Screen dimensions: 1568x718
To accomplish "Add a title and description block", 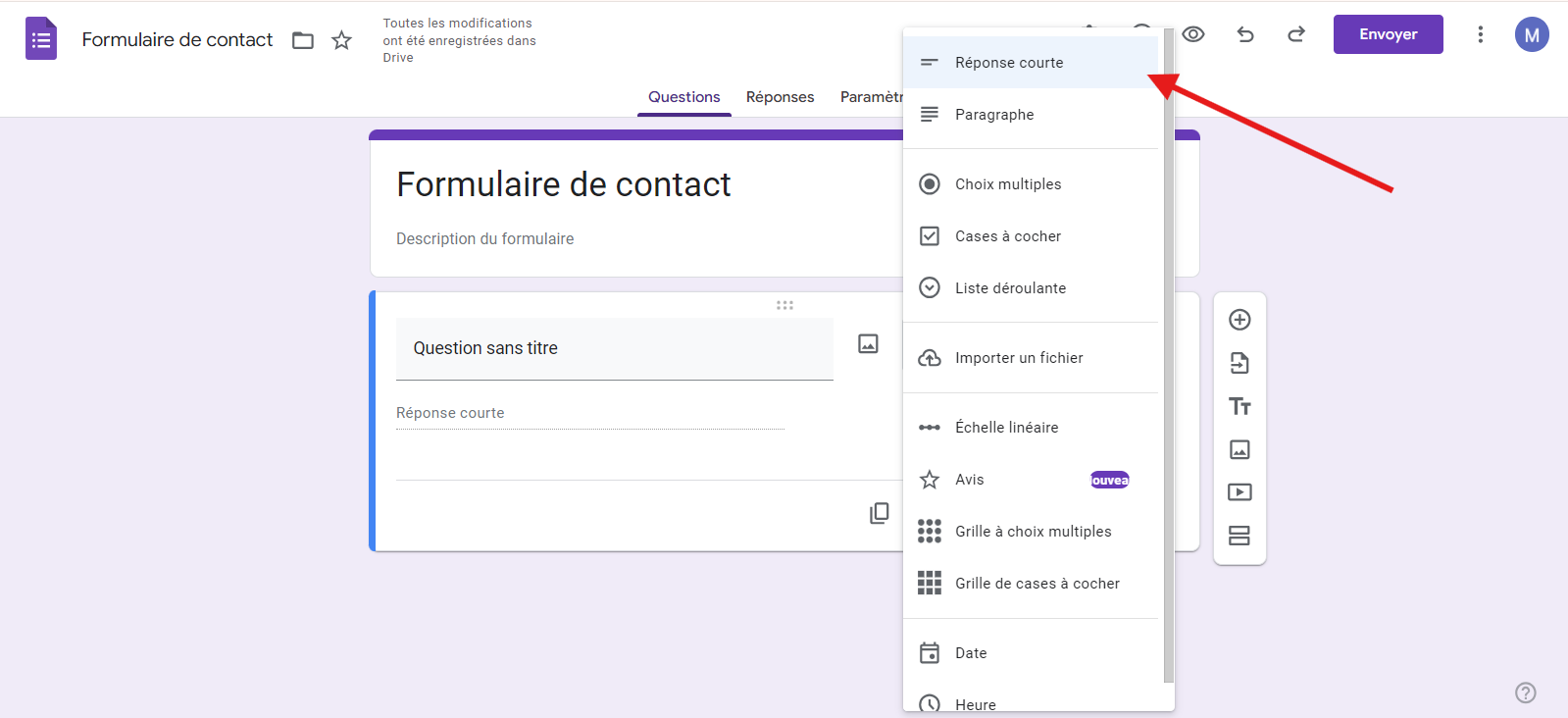I will 1239,406.
